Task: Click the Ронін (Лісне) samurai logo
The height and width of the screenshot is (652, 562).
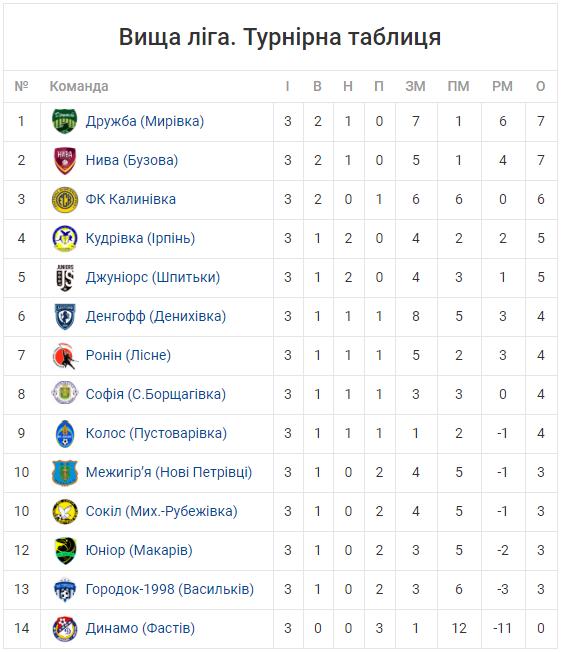Action: click(65, 356)
